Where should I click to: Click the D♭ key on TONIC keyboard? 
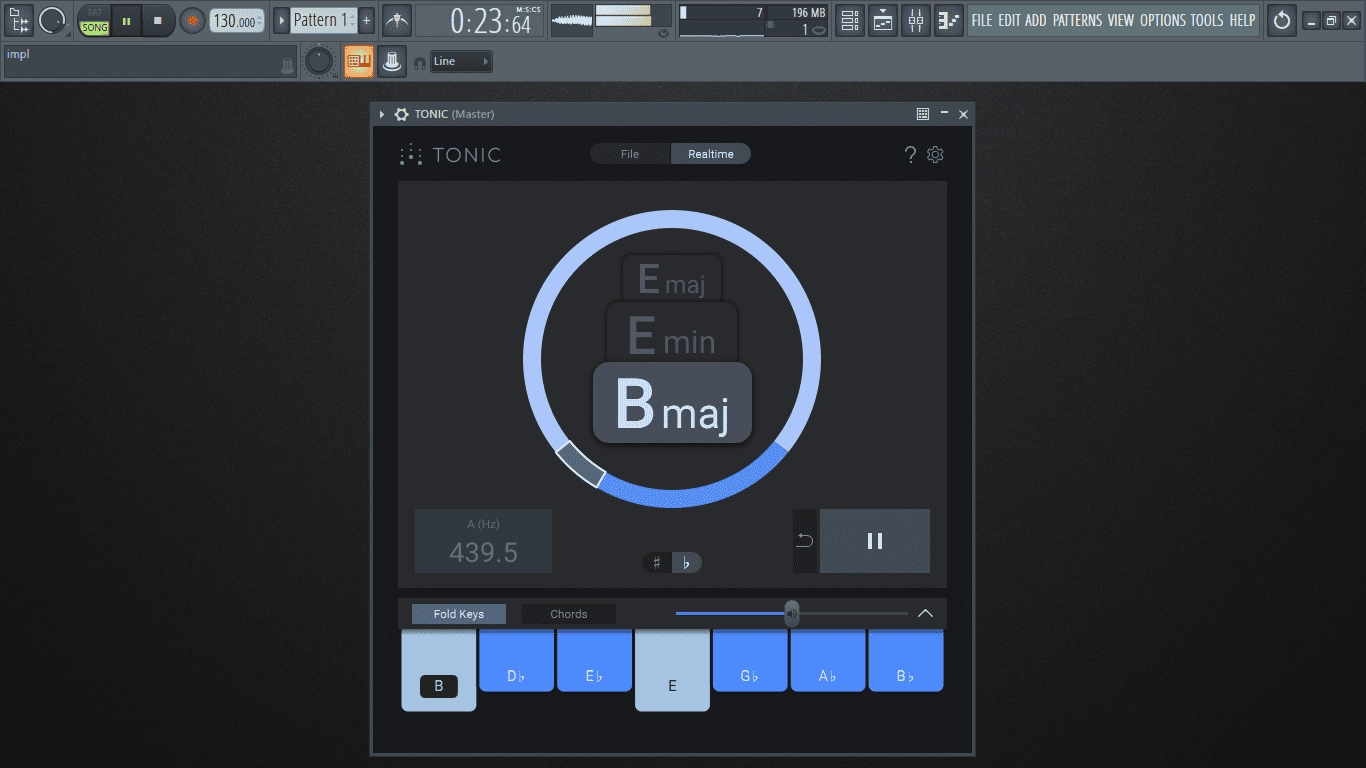(x=516, y=660)
